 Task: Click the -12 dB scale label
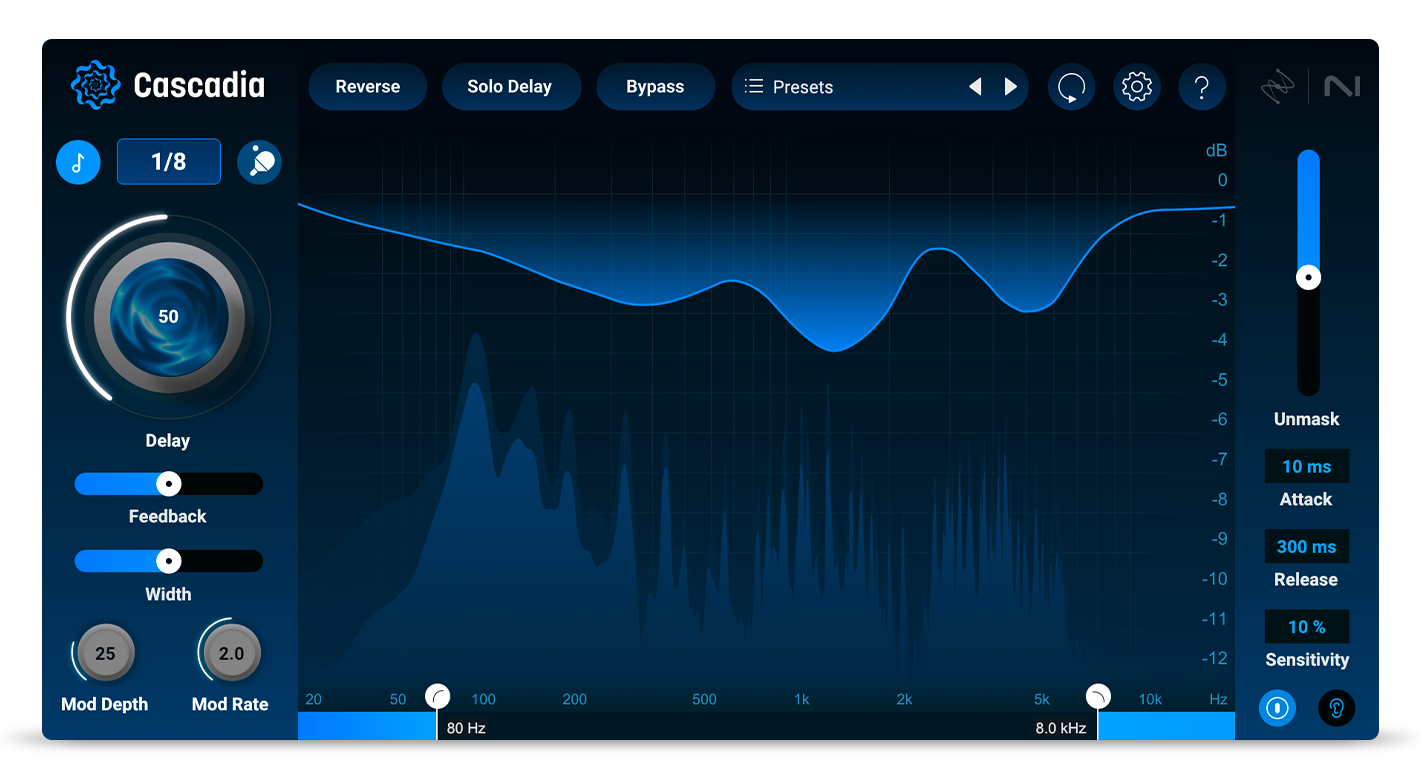point(1214,659)
